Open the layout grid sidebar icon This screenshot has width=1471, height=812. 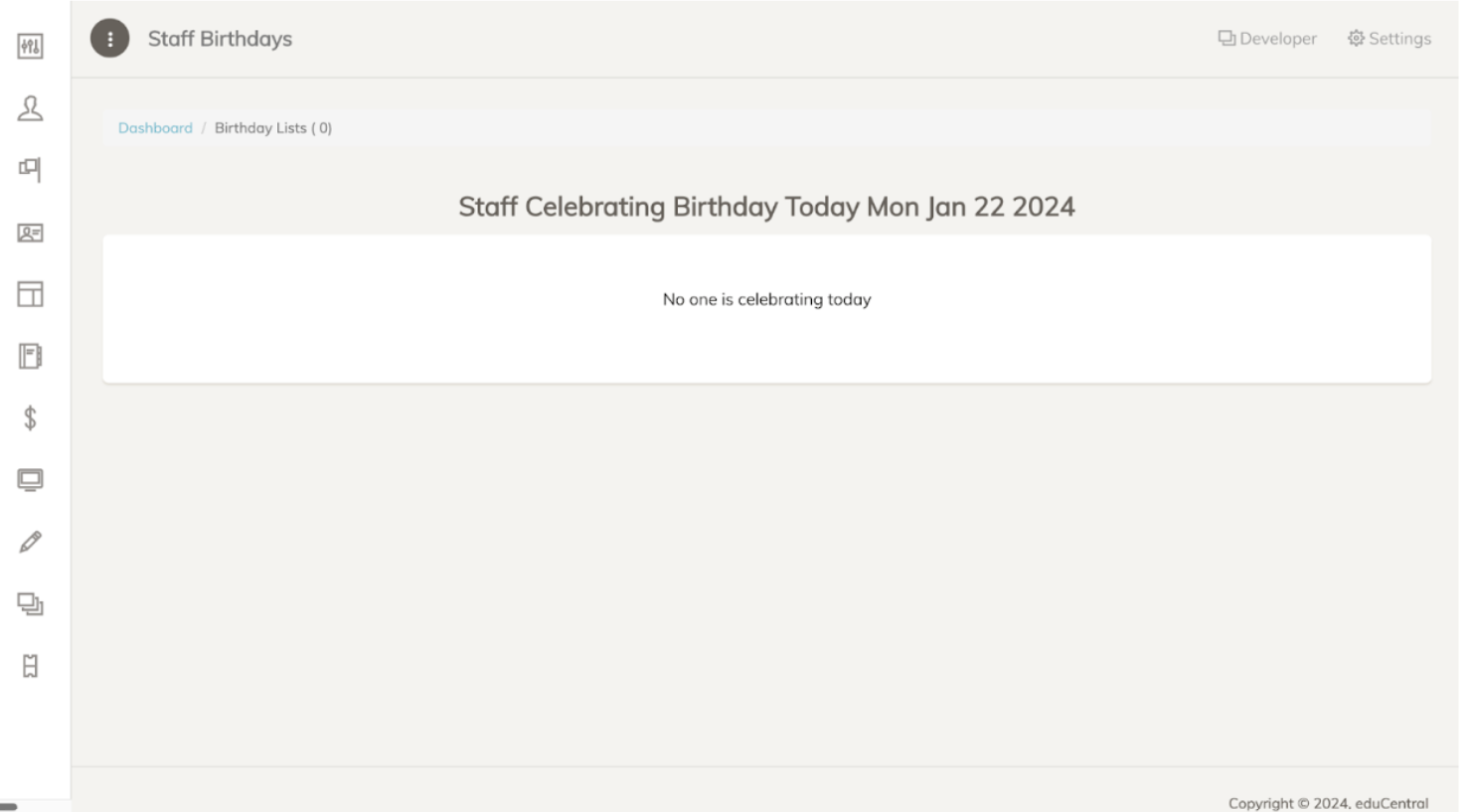(x=30, y=294)
